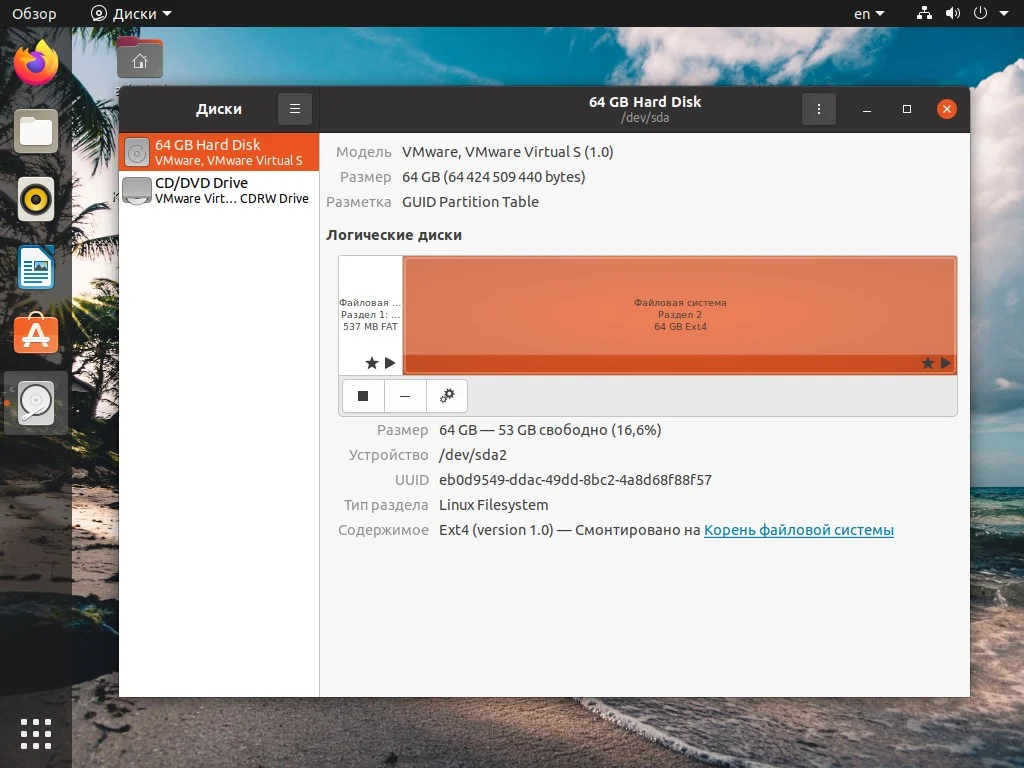Image resolution: width=1024 pixels, height=768 pixels.
Task: Open Ubuntu Software from the dock
Action: [x=36, y=335]
